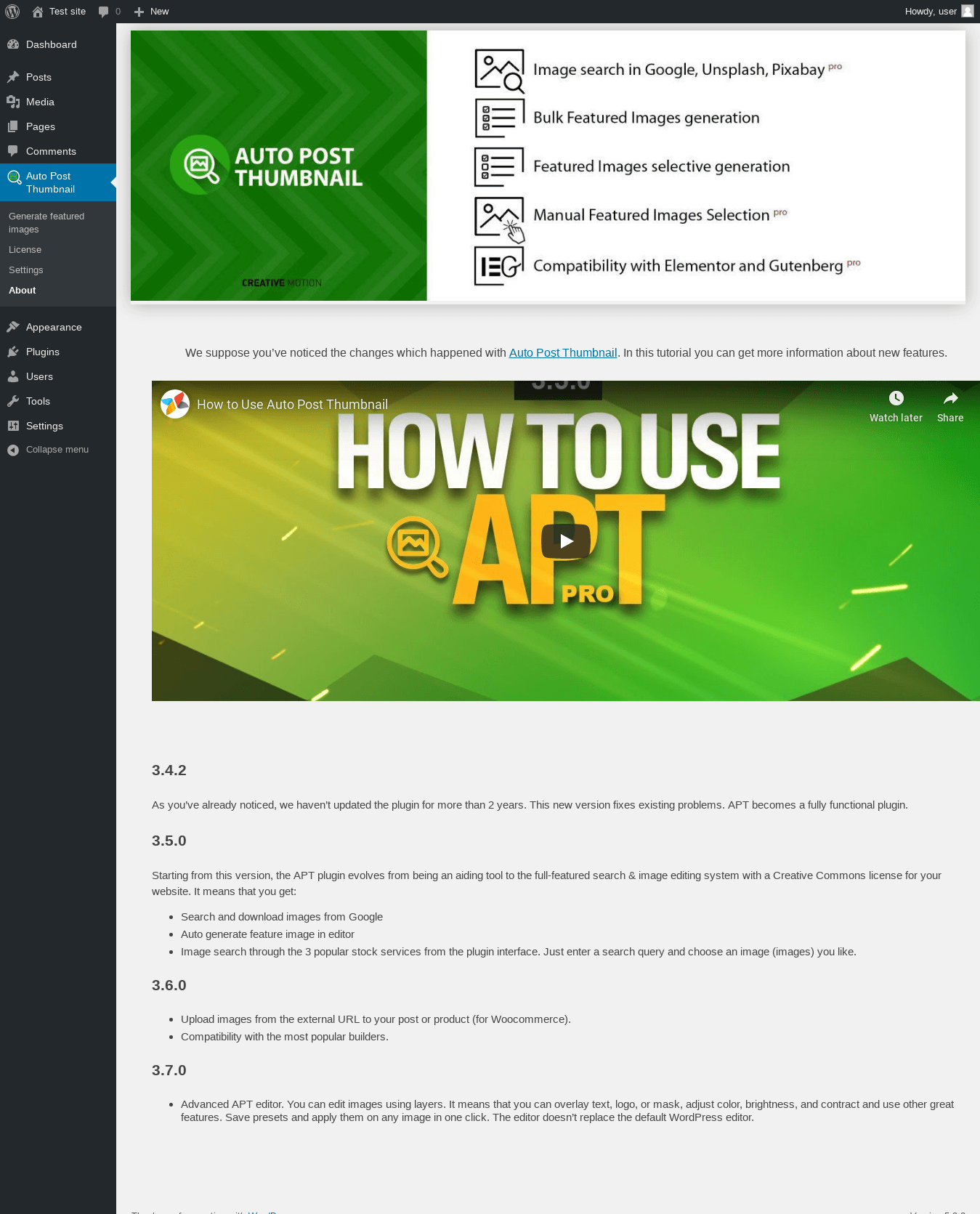The width and height of the screenshot is (980, 1214).
Task: Click the YouTube channel avatar on video
Action: (175, 404)
